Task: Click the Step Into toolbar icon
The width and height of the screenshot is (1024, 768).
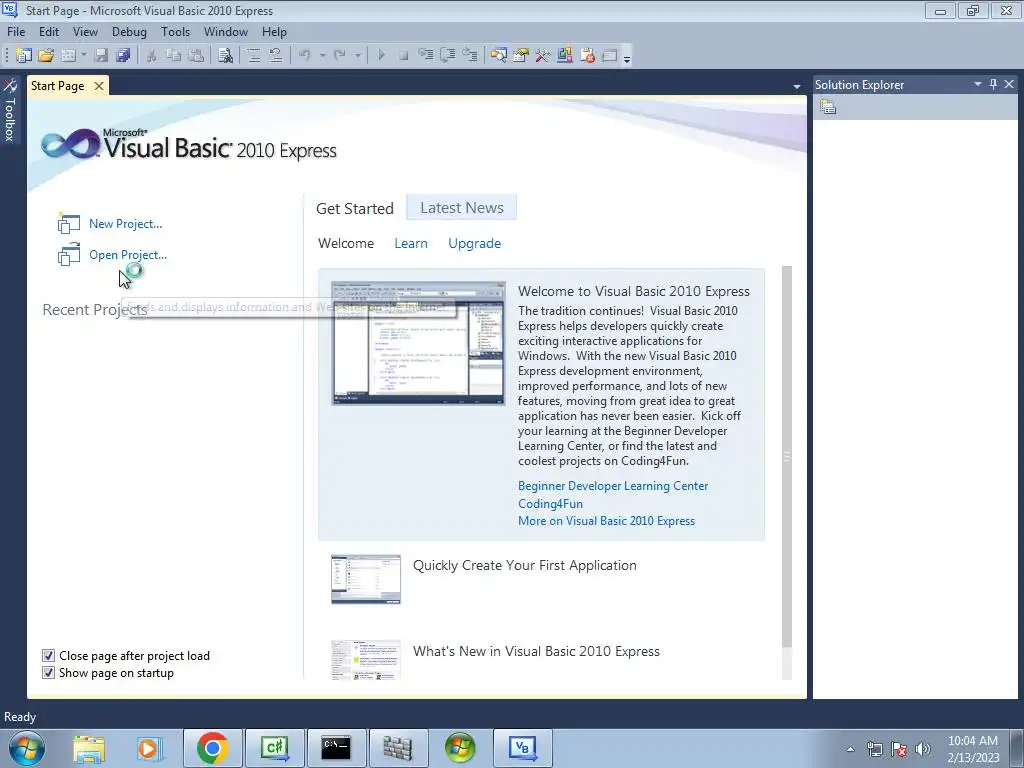Action: point(426,56)
